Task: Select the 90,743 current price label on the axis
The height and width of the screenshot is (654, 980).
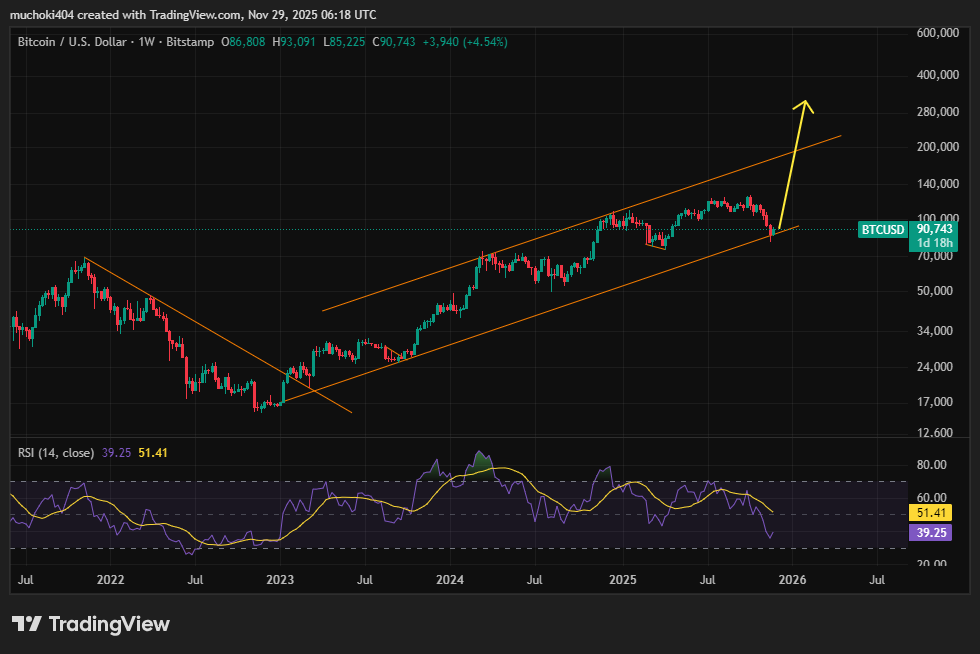Action: click(x=930, y=229)
